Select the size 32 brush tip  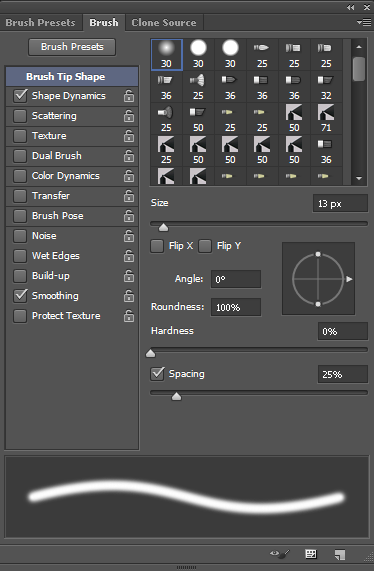point(326,87)
